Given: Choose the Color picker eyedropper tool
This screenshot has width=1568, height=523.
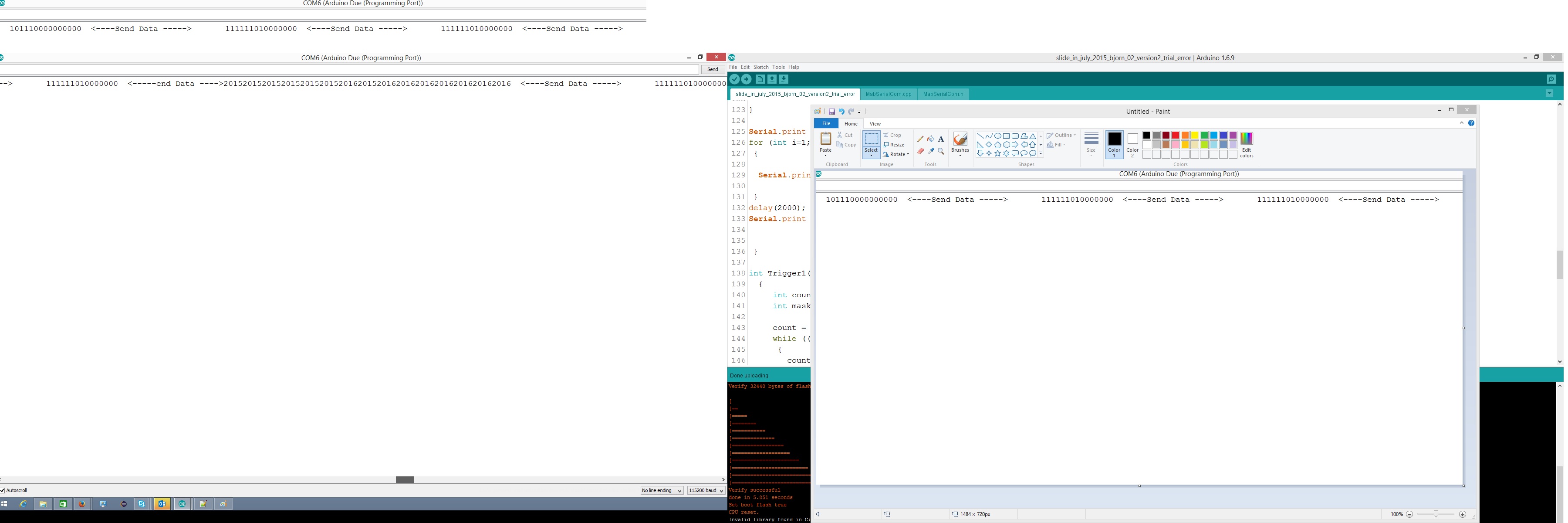Looking at the screenshot, I should [931, 151].
